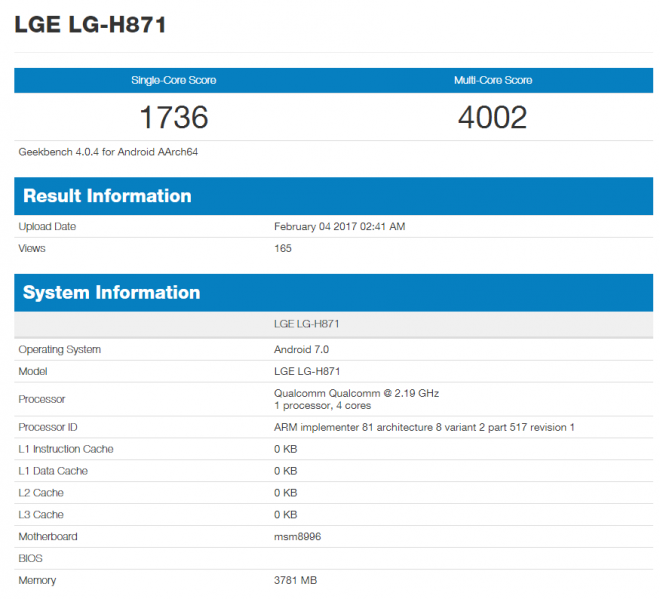Select the L2 Cache 0 KB value
Viewport: 660px width, 599px height.
pyautogui.click(x=286, y=493)
